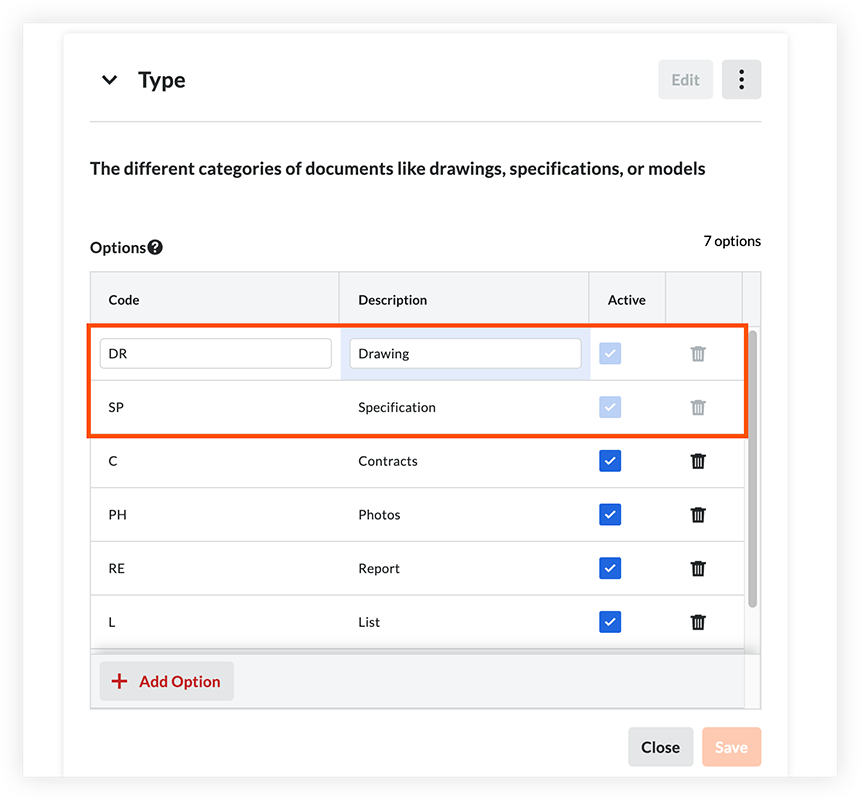Open the three-dot more options menu
The width and height of the screenshot is (860, 800).
[x=741, y=80]
